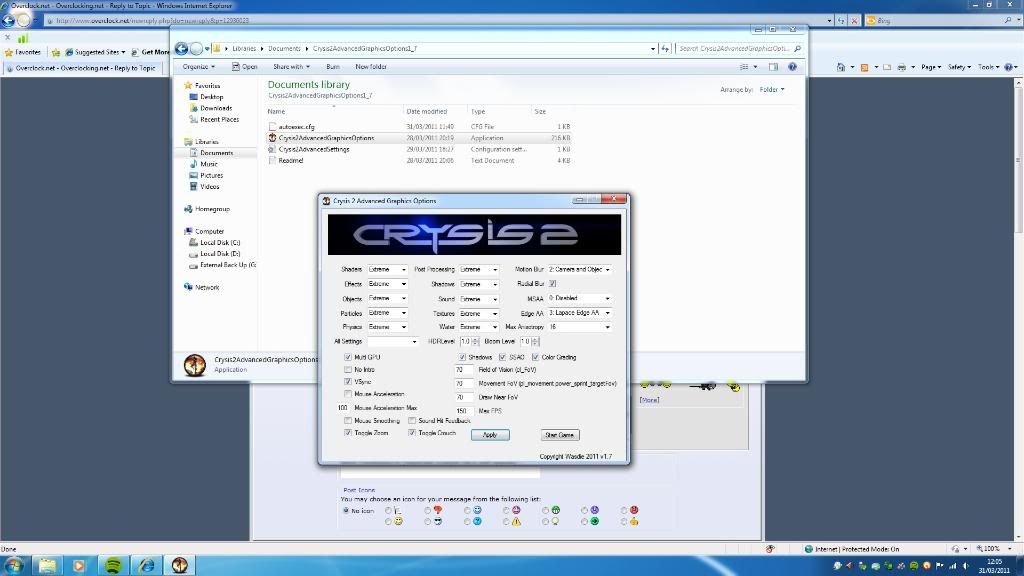This screenshot has width=1024, height=576.
Task: Open Recent Places in sidebar
Action: [x=214, y=120]
